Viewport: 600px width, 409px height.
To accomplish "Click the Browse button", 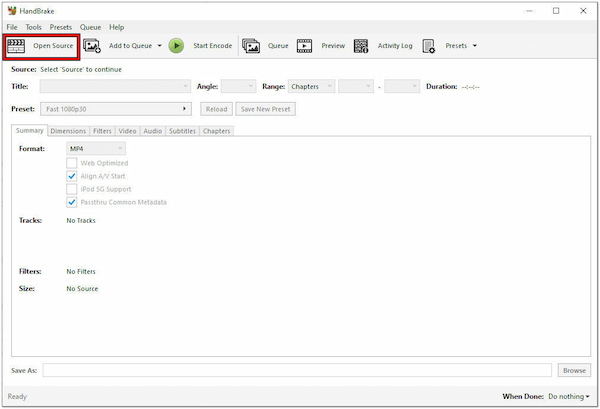I will click(573, 370).
